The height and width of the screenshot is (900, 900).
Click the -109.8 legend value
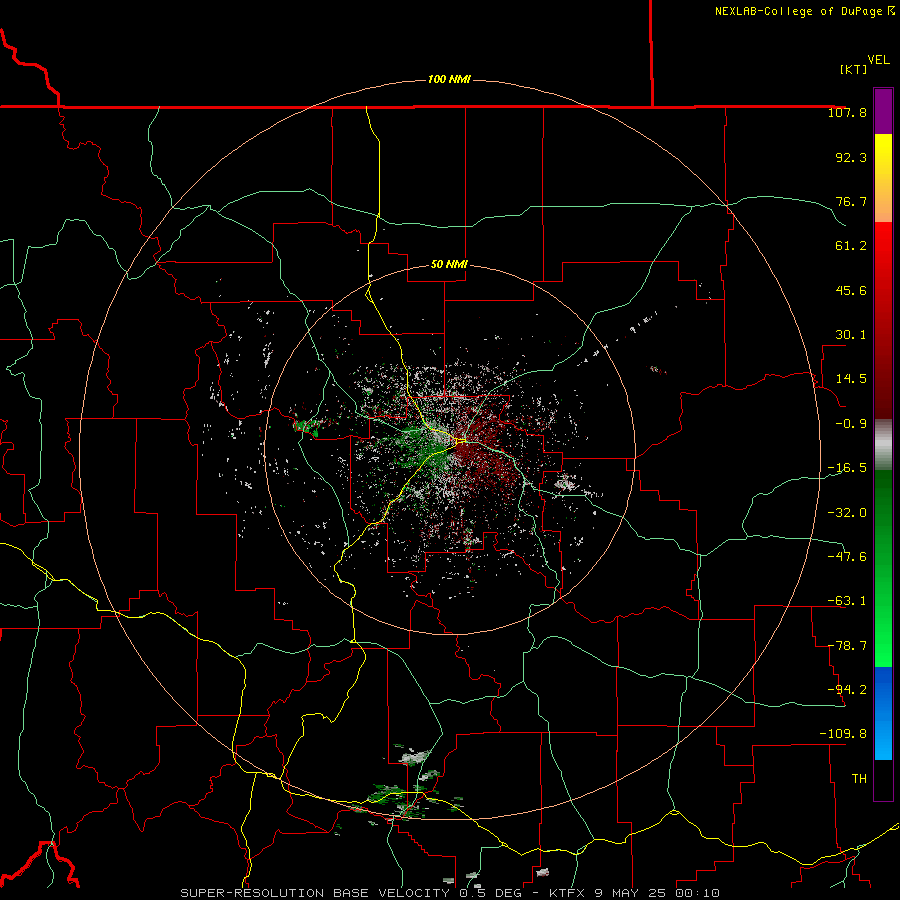point(843,734)
